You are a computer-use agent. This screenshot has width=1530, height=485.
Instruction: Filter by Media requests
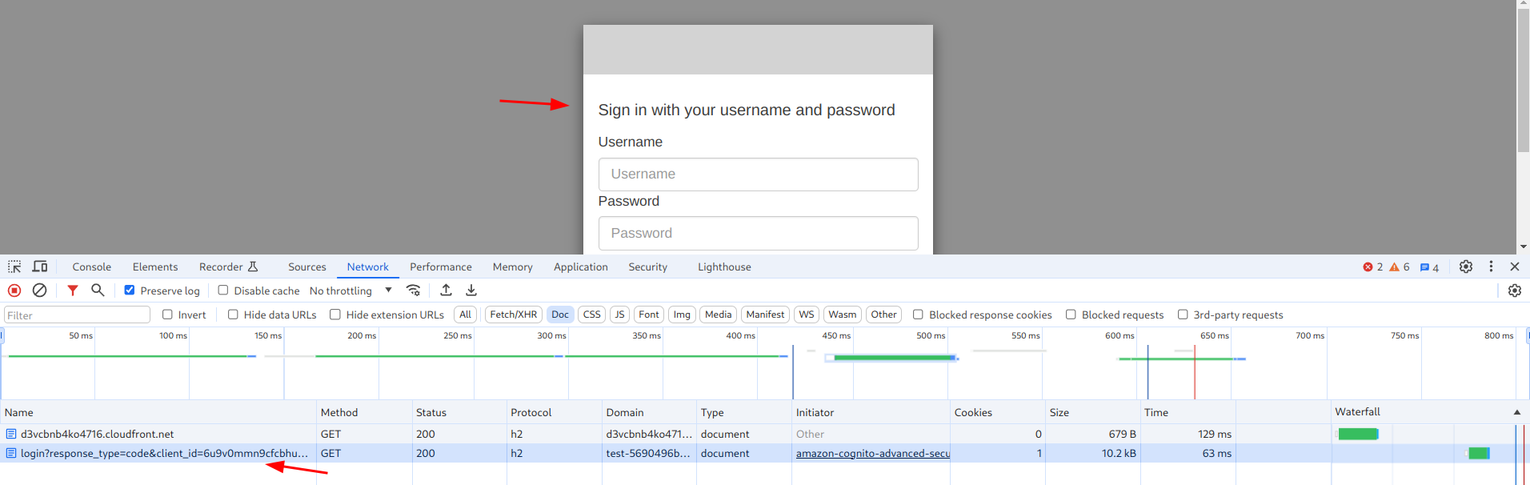tap(718, 315)
